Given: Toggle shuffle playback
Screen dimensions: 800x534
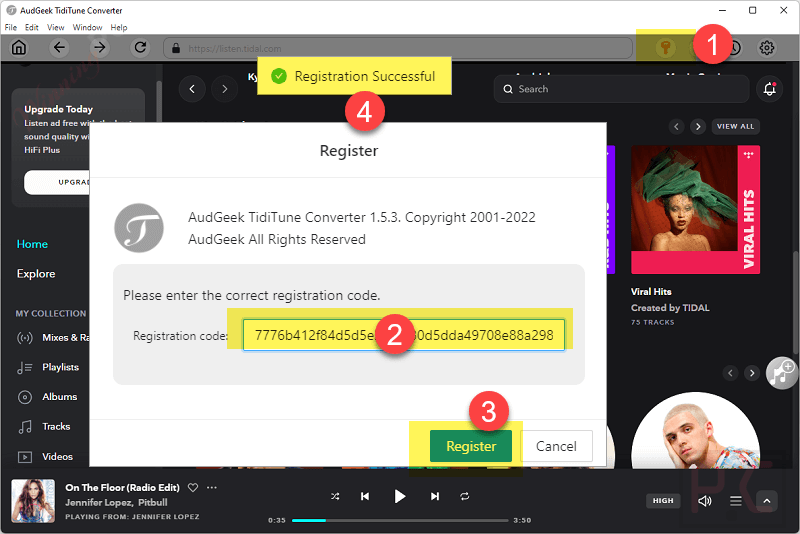Looking at the screenshot, I should (335, 496).
